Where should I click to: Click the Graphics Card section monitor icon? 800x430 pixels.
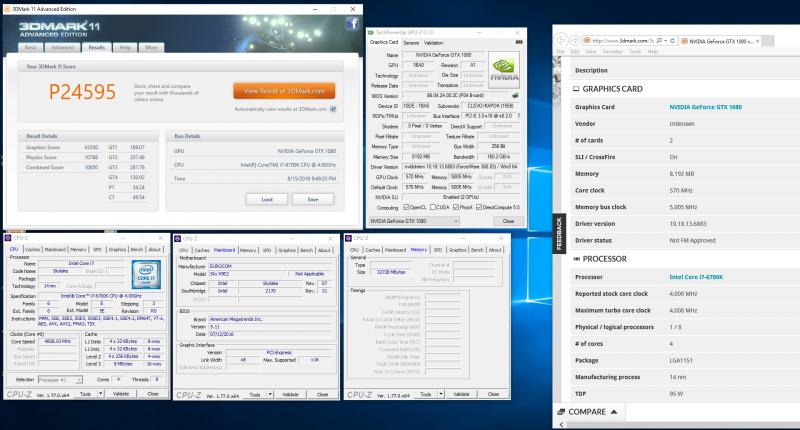click(x=576, y=89)
